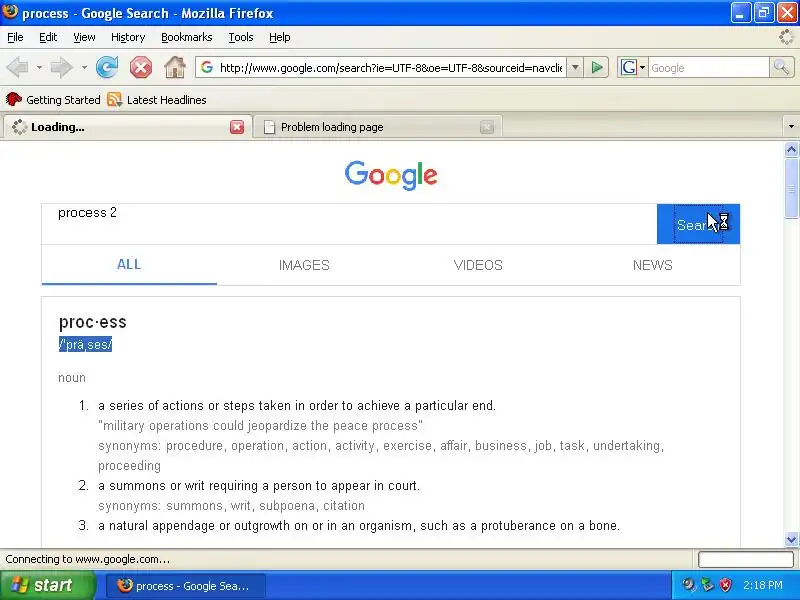Click the Firefox taskbar button
Image resolution: width=800 pixels, height=600 pixels.
186,586
